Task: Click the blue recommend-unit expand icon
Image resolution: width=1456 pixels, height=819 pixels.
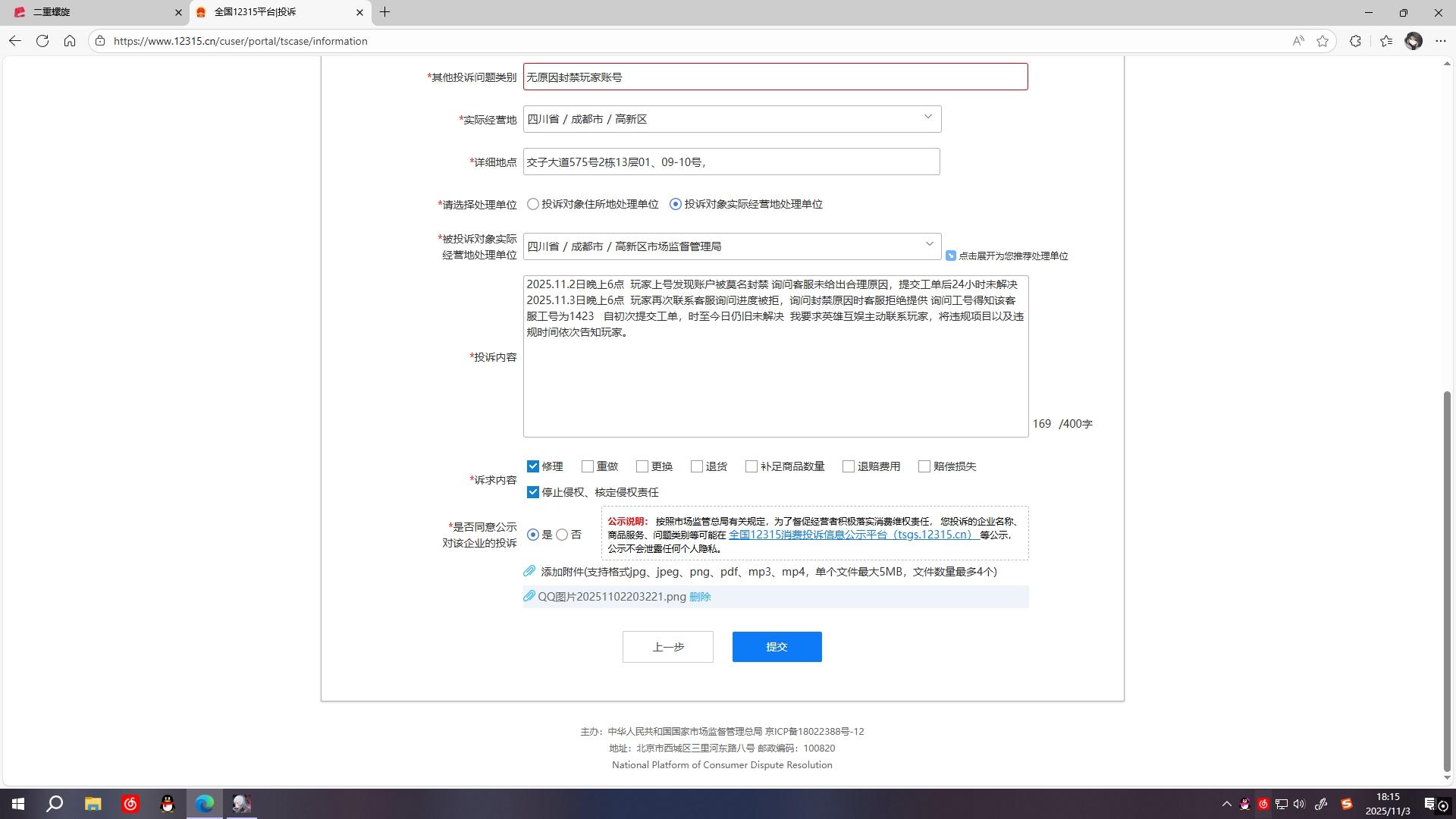Action: click(950, 256)
